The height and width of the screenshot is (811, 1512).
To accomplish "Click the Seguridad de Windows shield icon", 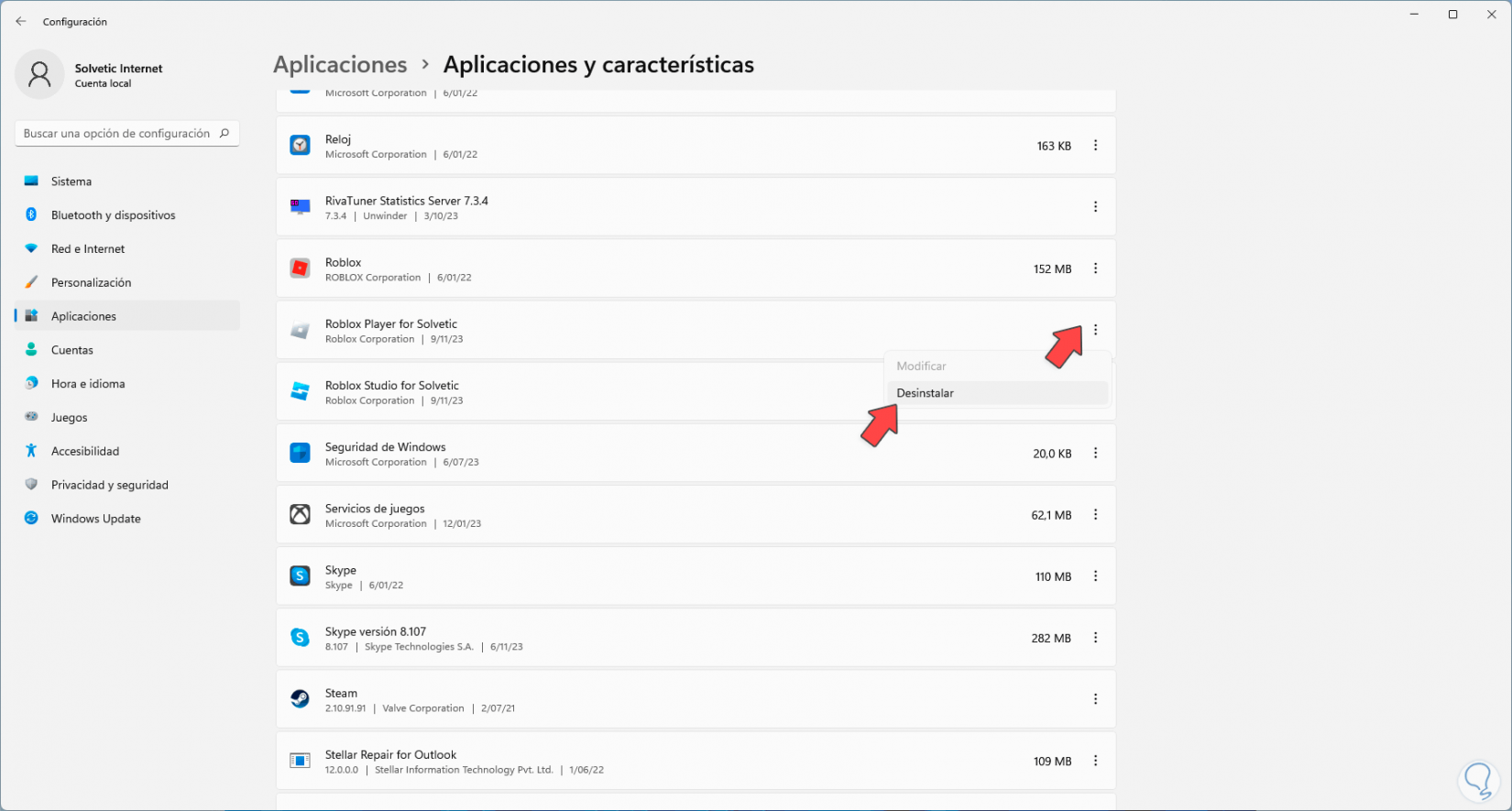I will 300,453.
